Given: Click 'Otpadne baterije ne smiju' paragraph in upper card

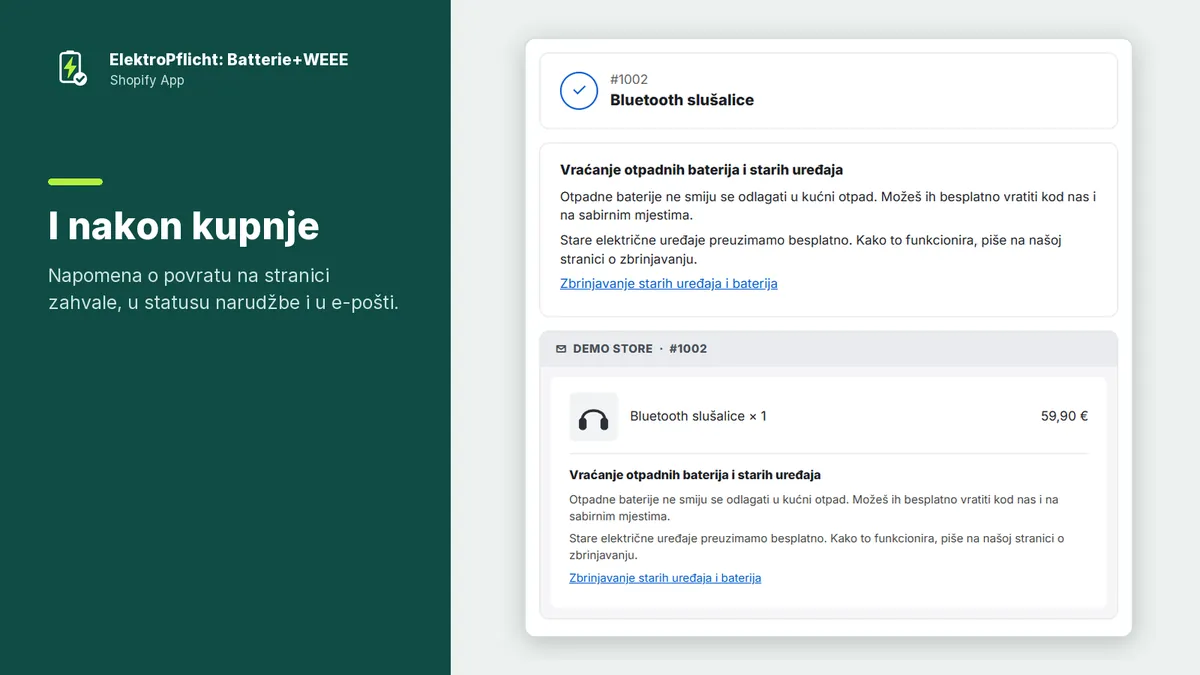Looking at the screenshot, I should tap(828, 206).
